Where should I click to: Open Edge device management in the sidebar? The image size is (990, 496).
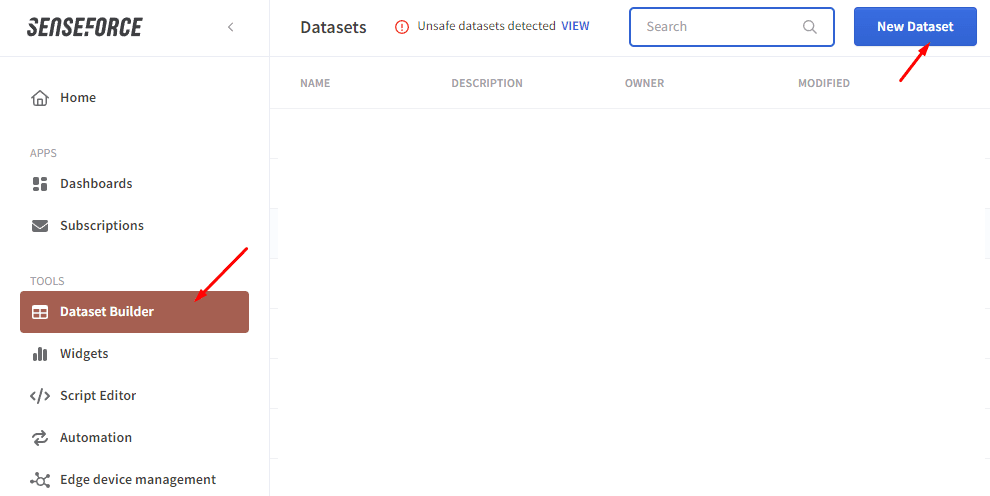134,480
